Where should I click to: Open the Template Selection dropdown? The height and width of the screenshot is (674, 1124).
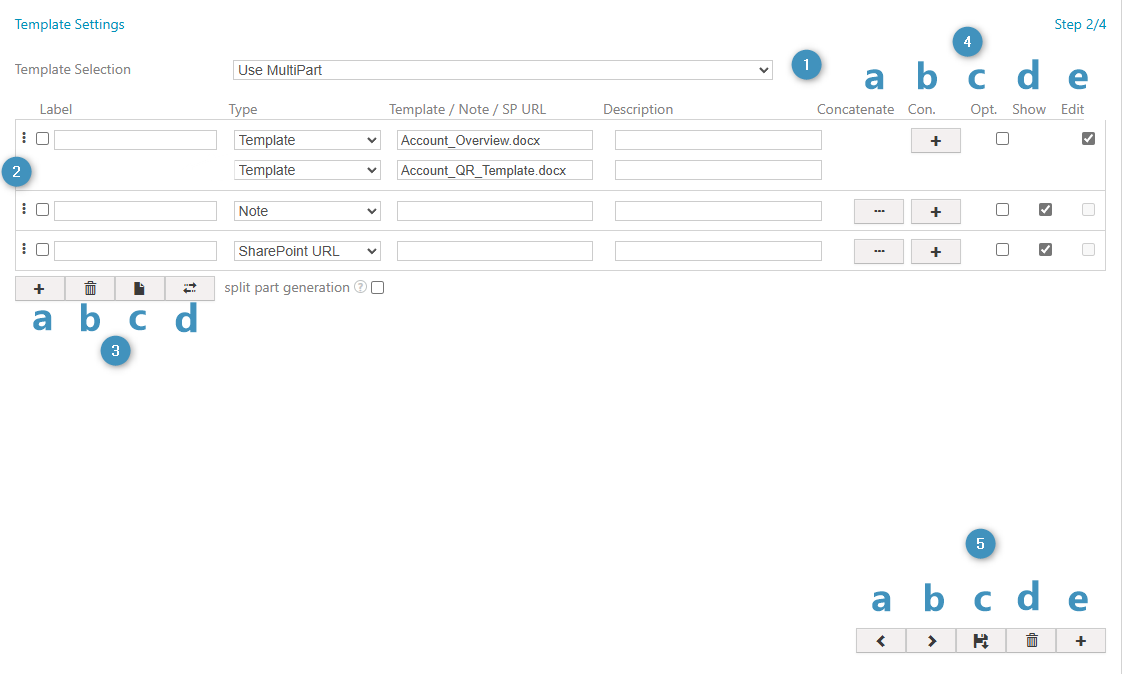pos(503,70)
